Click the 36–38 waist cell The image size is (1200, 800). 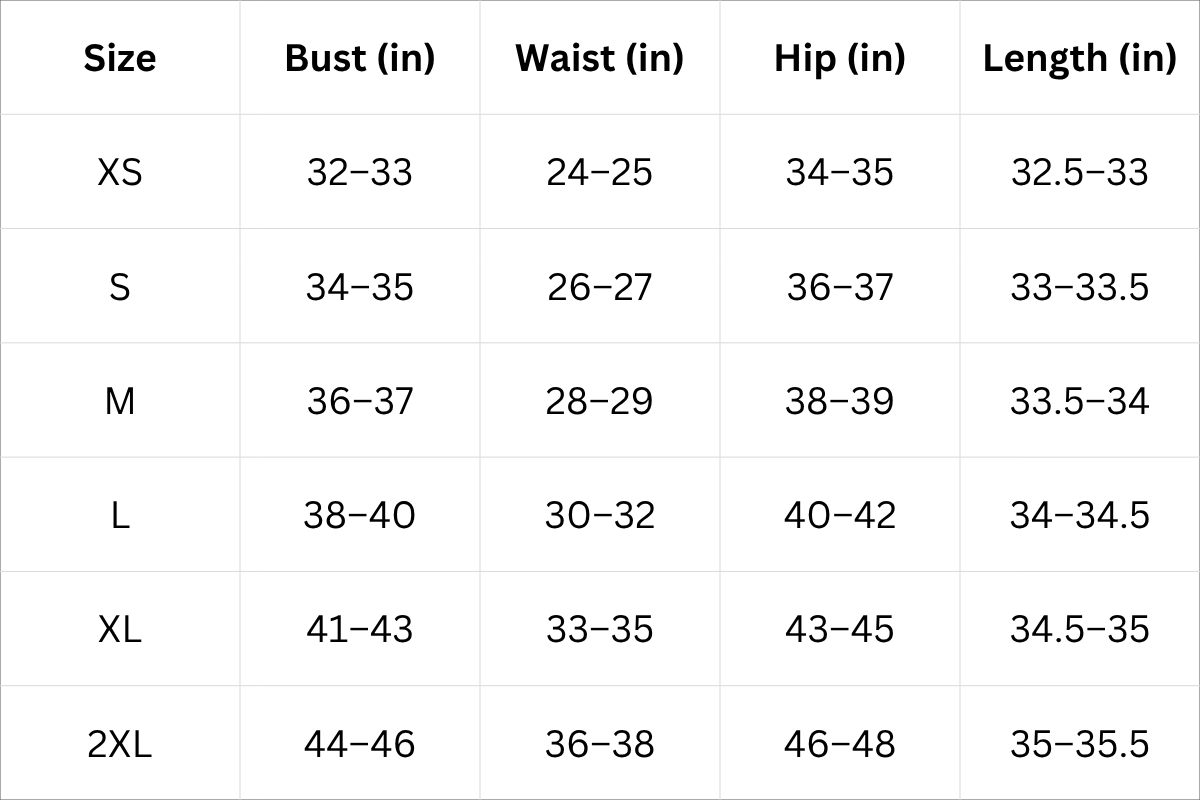(x=600, y=744)
